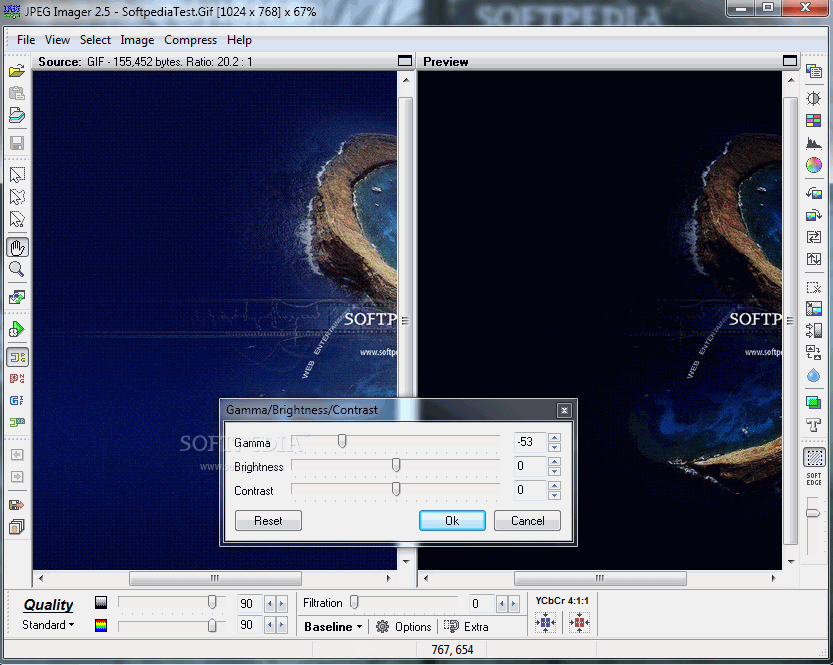Viewport: 833px width, 665px height.
Task: Click the stacked photos batch icon
Action: pyautogui.click(x=17, y=527)
